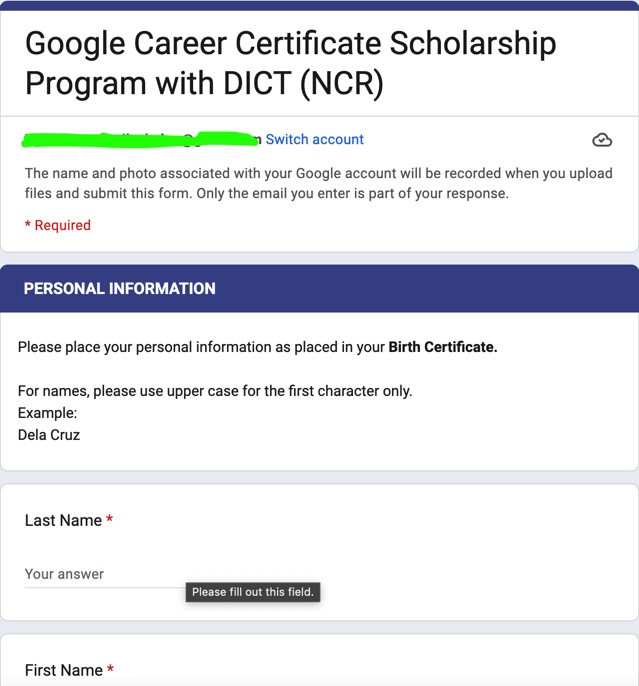Viewport: 639px width, 686px height.
Task: Click the 'Dela Cruz' example name
Action: [49, 435]
